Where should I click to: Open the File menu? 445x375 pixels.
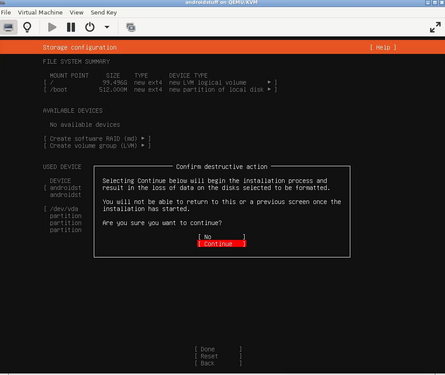pos(6,12)
